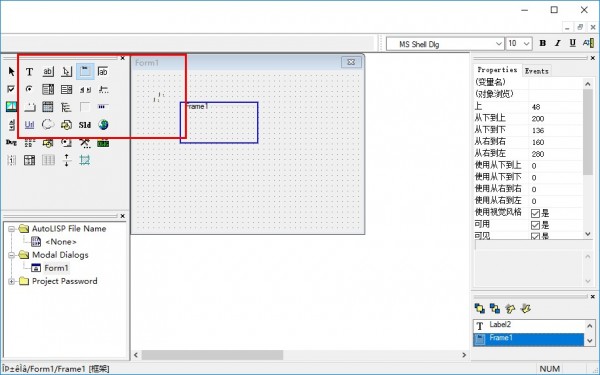Toggle the 使用视觉风格 checkbox
This screenshot has width=600, height=375.
tap(535, 213)
